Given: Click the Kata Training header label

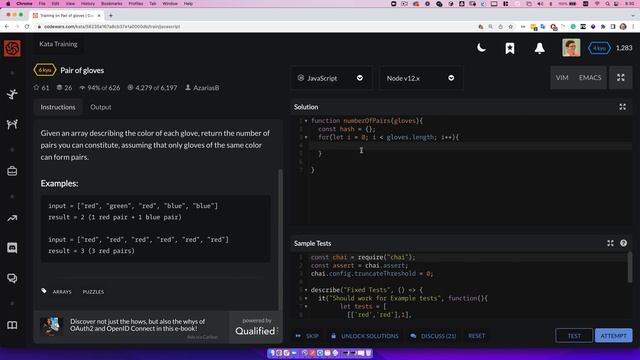Looking at the screenshot, I should [58, 44].
